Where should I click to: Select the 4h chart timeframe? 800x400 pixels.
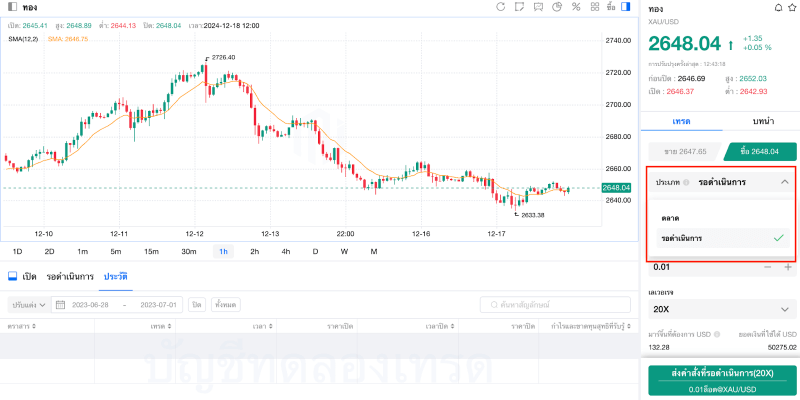tap(286, 251)
